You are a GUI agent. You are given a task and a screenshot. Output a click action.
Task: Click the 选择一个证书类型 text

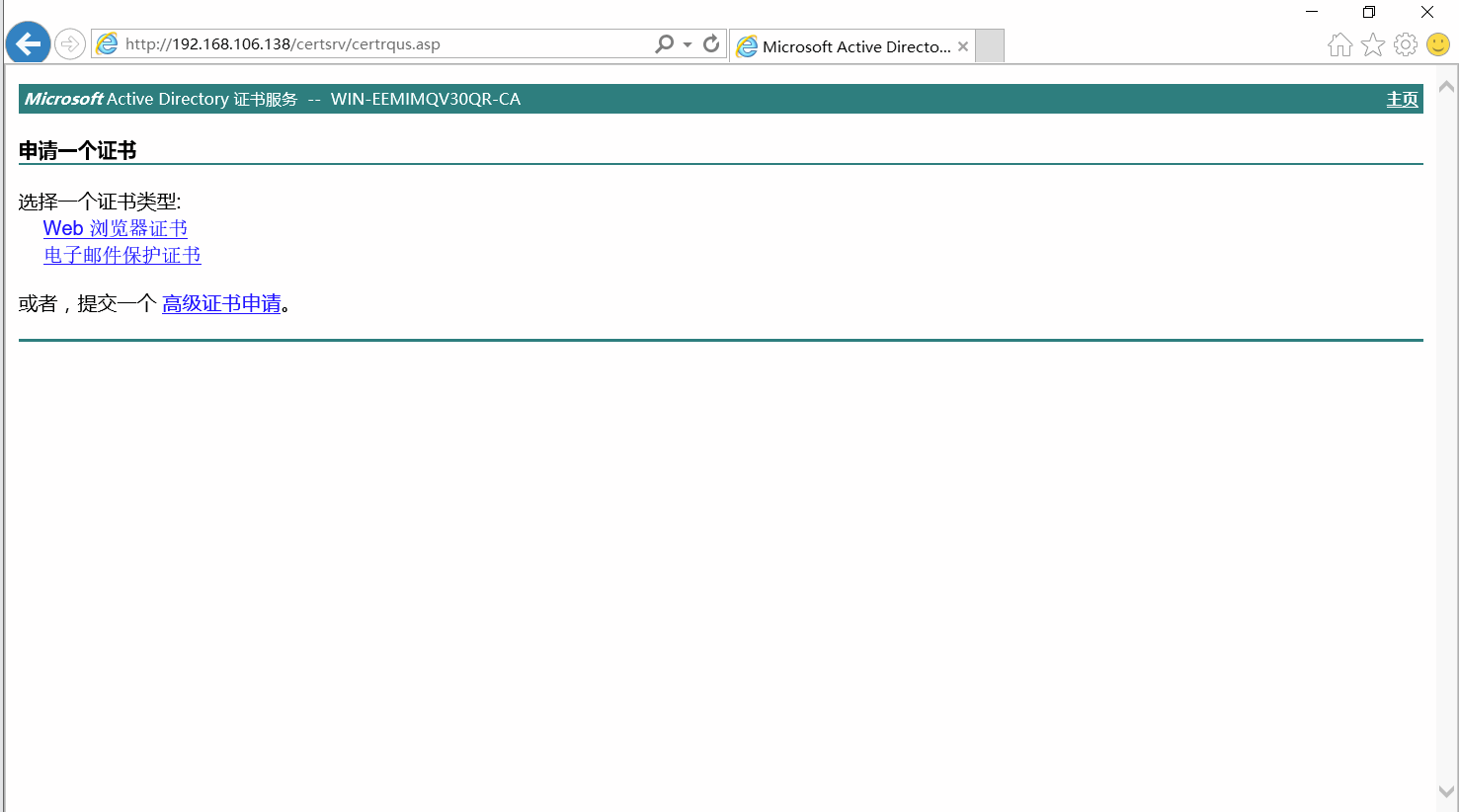point(100,202)
